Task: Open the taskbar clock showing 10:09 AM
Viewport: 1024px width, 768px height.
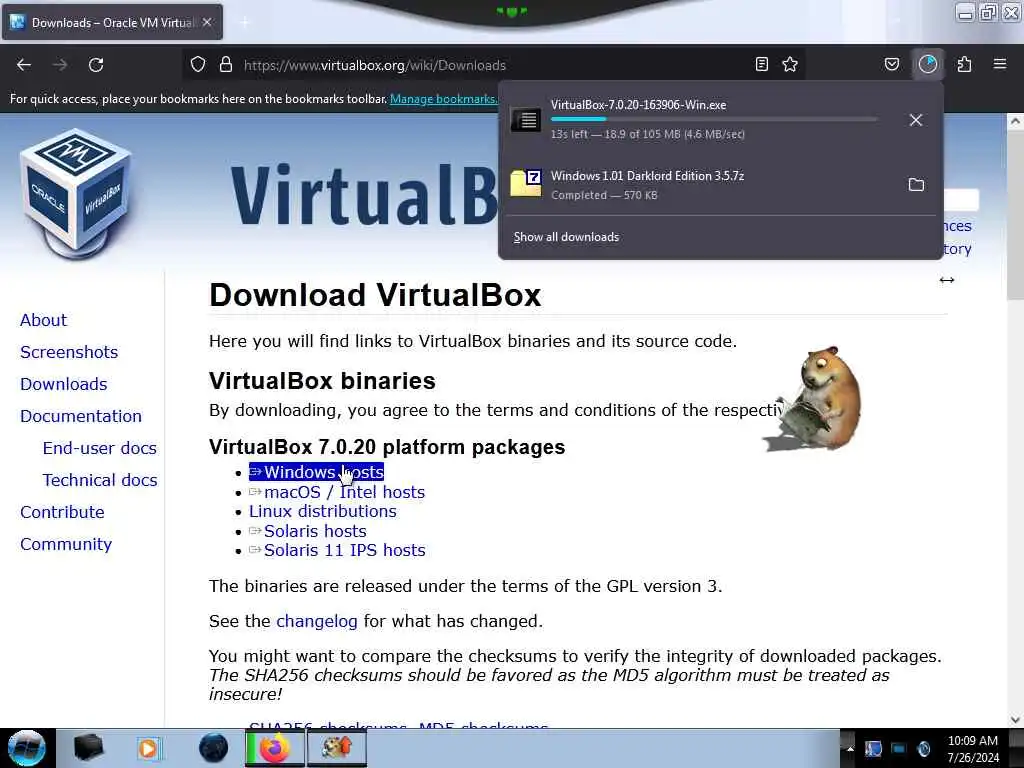Action: tap(973, 749)
